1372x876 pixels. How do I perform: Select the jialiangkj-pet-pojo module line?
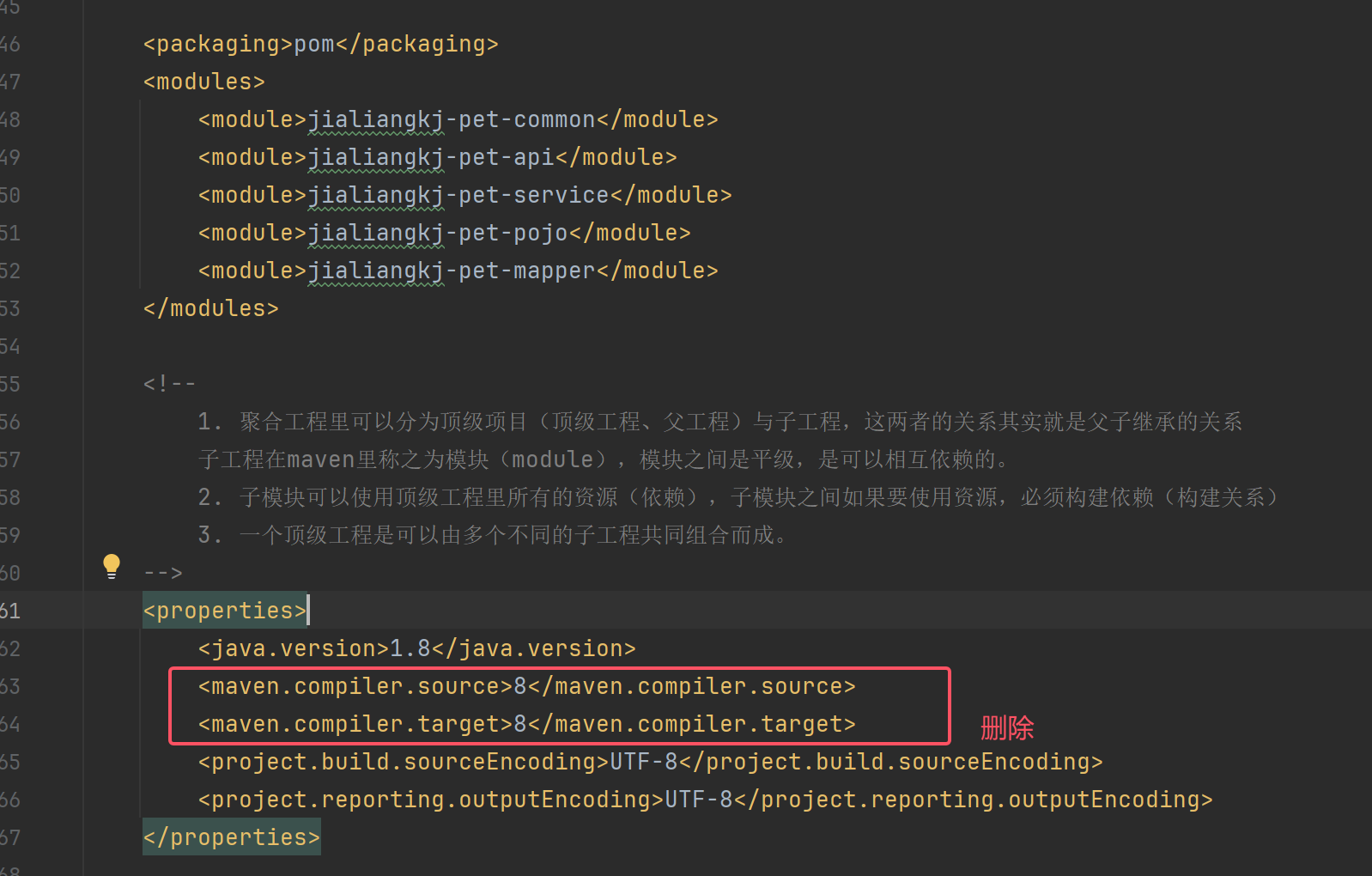point(445,233)
